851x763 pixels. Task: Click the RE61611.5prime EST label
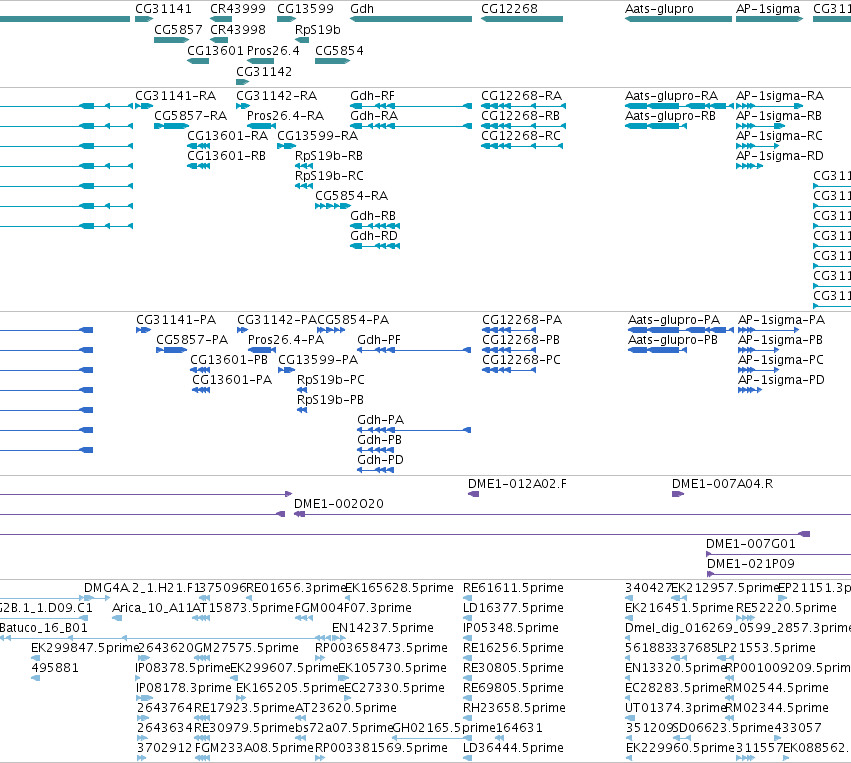(x=513, y=588)
